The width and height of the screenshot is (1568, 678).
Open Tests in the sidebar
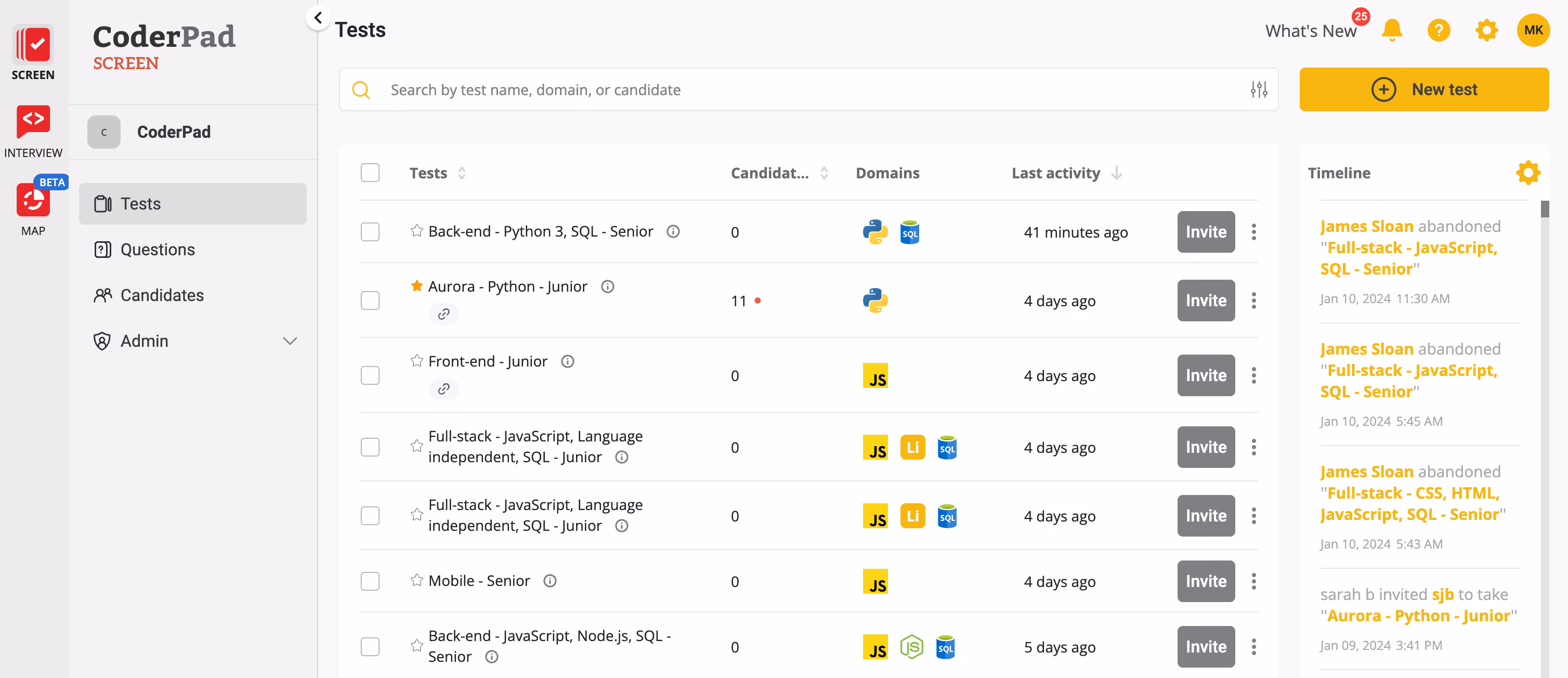tap(192, 204)
